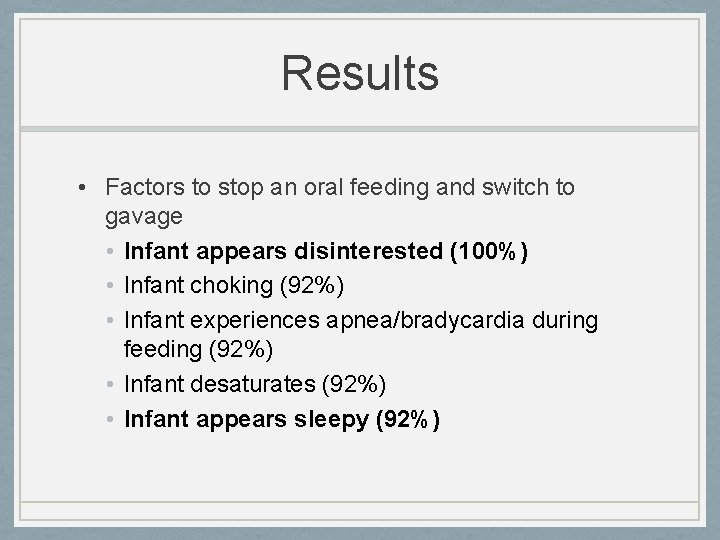Click the bullet dot beside 'Infant appears sleepy'

(x=110, y=419)
